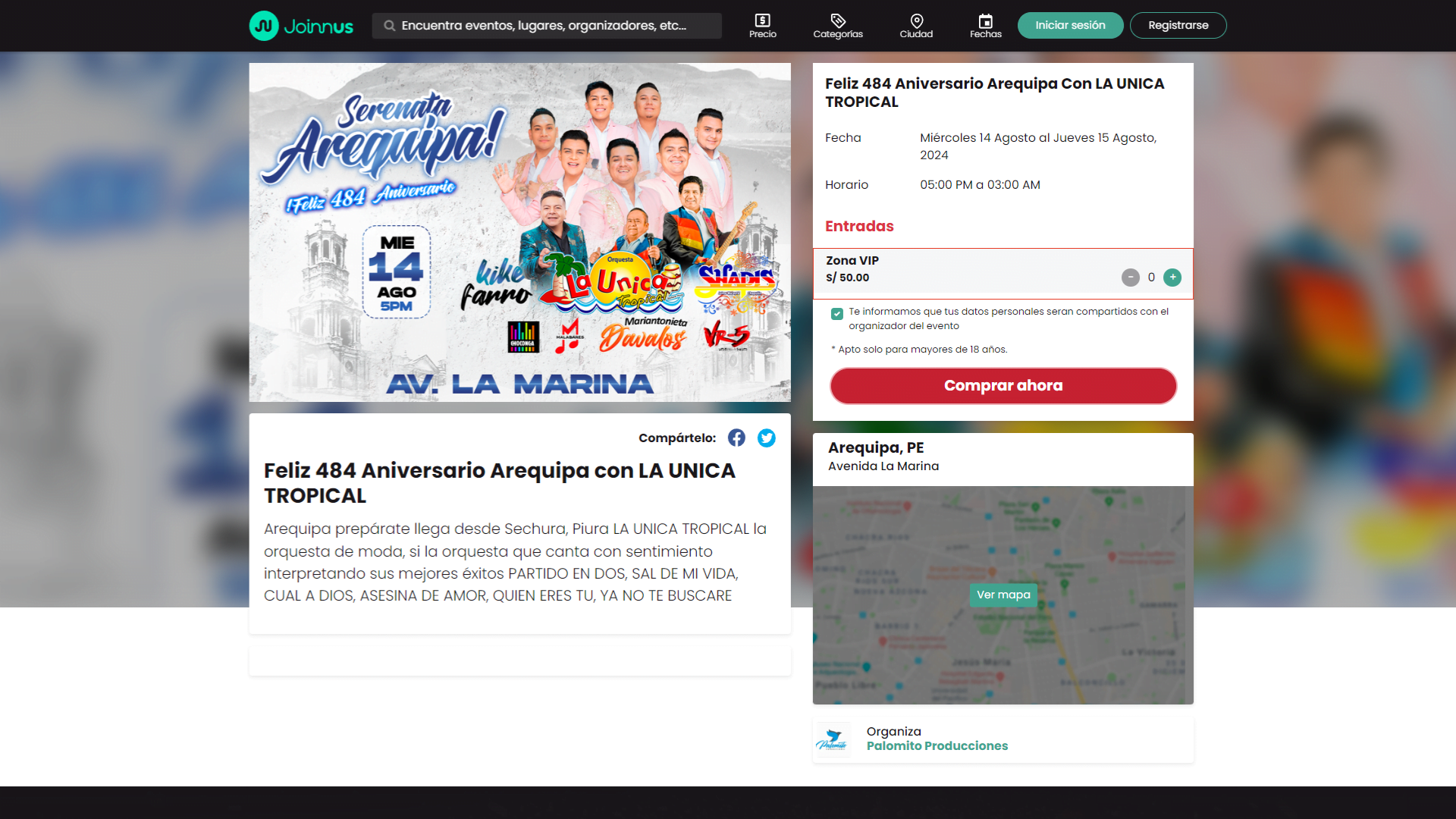
Task: Open the Precio filter
Action: click(x=762, y=26)
